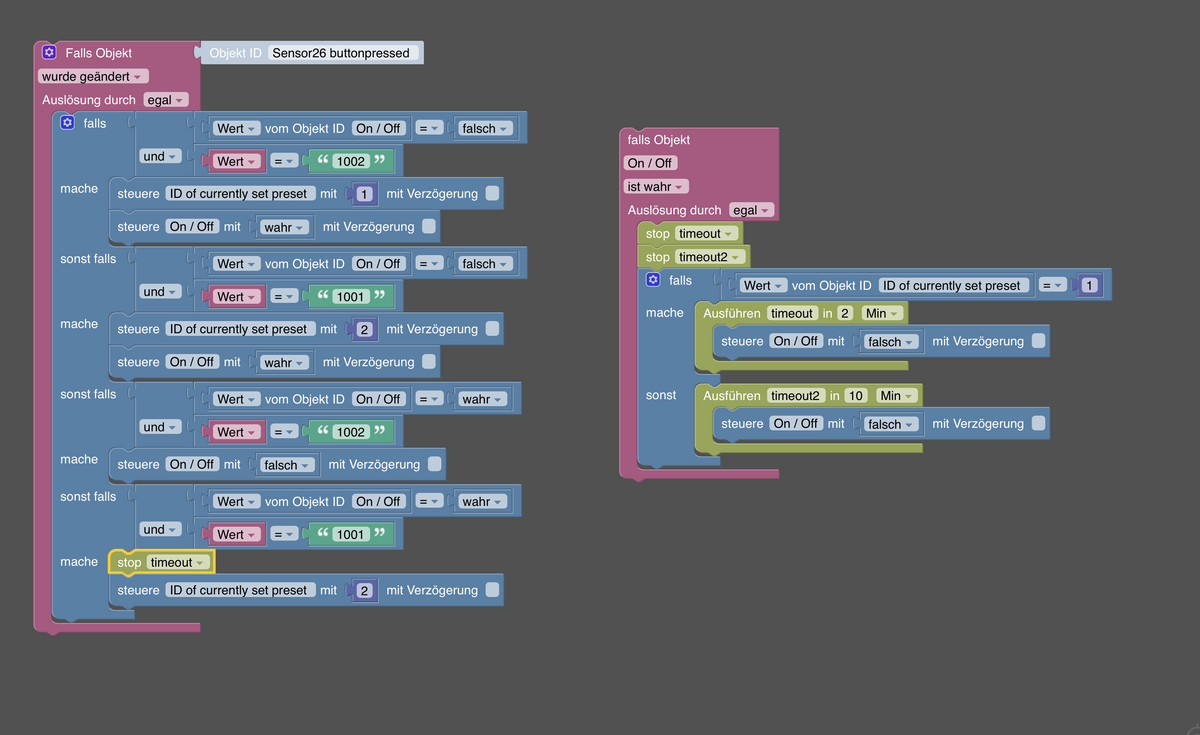The image size is (1200, 735).
Task: Edit the text value 1002 in first condition
Action: 351,160
